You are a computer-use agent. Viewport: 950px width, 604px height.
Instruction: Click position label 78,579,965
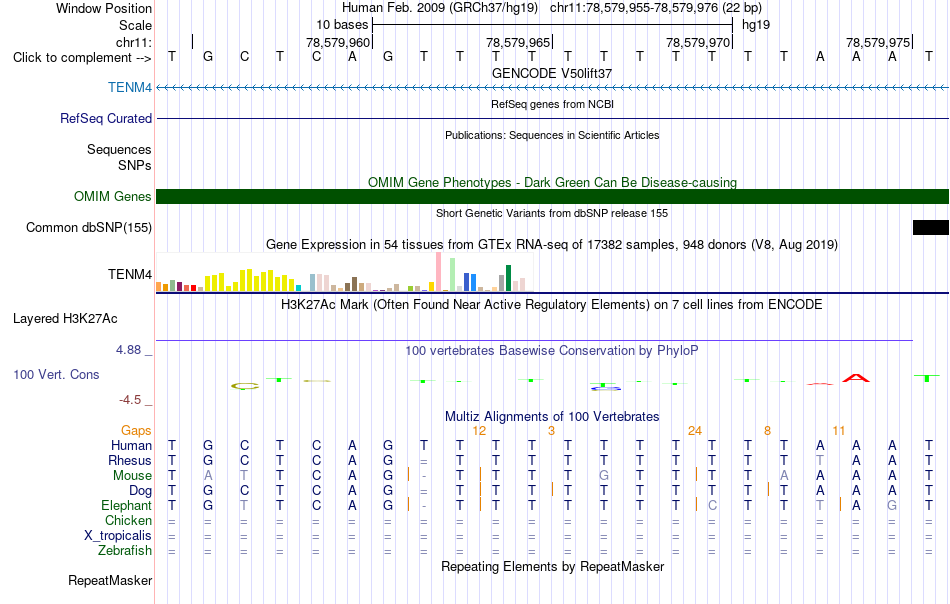tap(518, 42)
